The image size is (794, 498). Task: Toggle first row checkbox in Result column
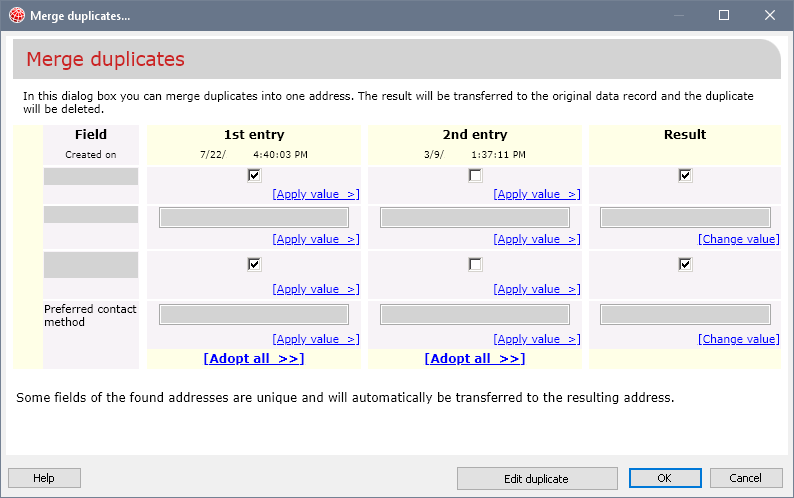pos(685,176)
